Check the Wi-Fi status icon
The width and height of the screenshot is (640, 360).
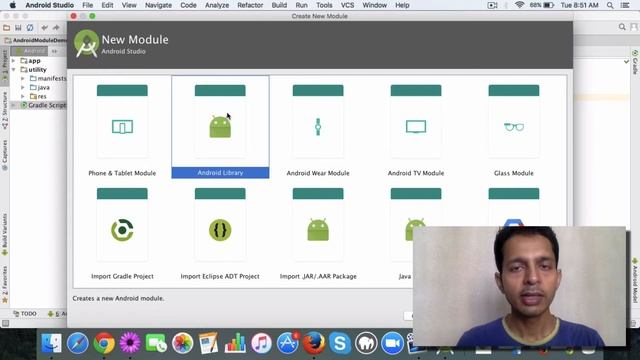pos(519,5)
